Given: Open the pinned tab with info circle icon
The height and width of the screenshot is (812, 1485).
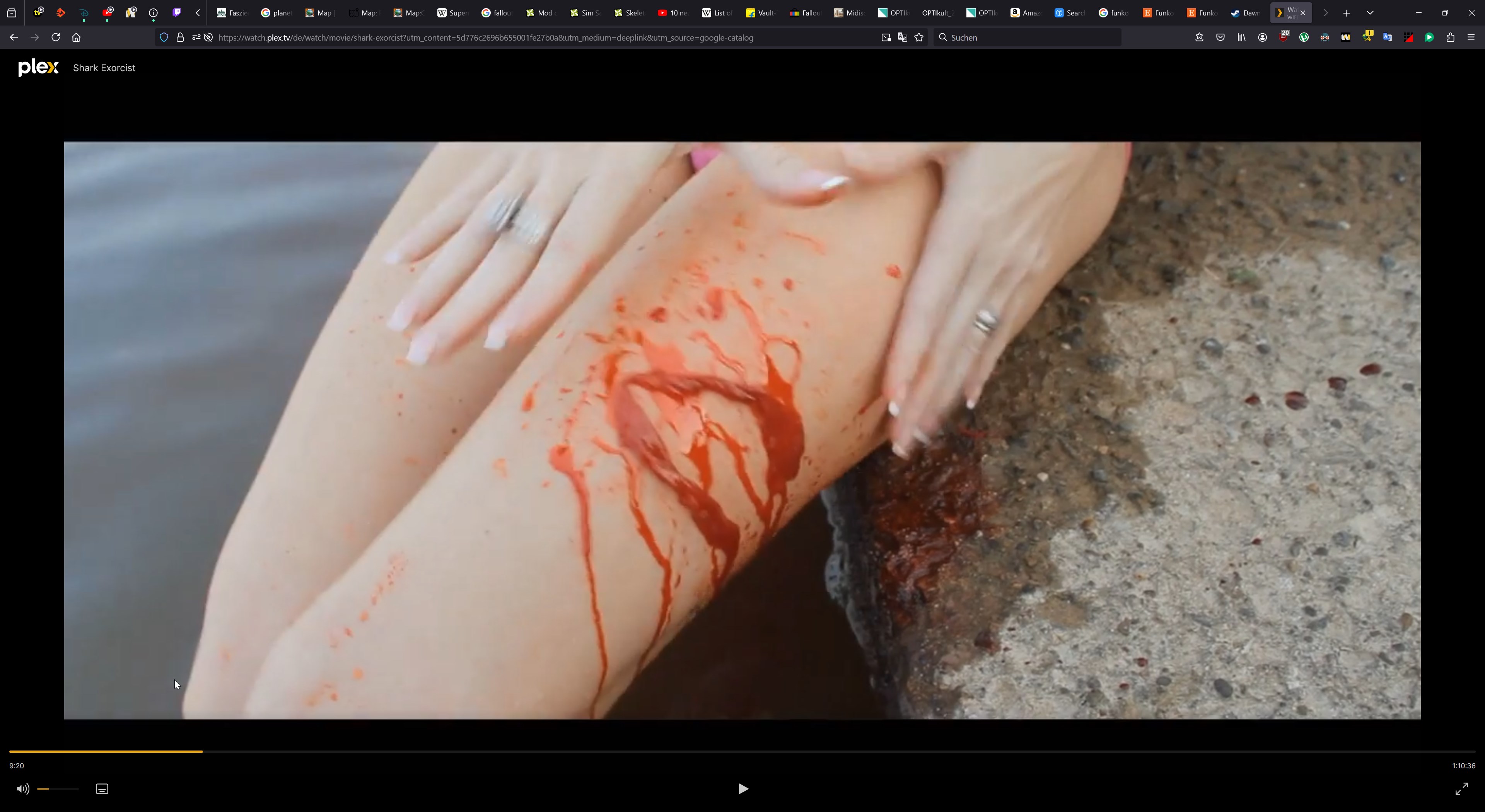Looking at the screenshot, I should (x=154, y=12).
